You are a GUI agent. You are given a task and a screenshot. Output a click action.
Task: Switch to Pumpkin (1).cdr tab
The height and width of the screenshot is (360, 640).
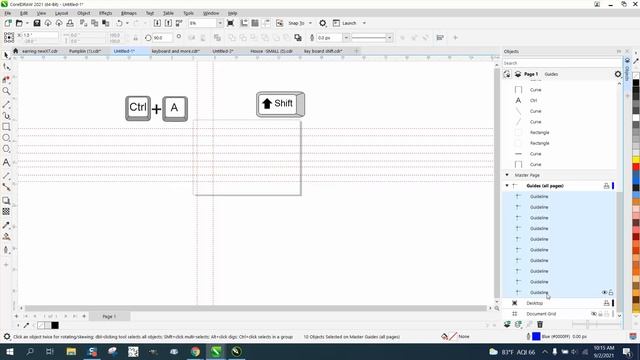point(85,51)
